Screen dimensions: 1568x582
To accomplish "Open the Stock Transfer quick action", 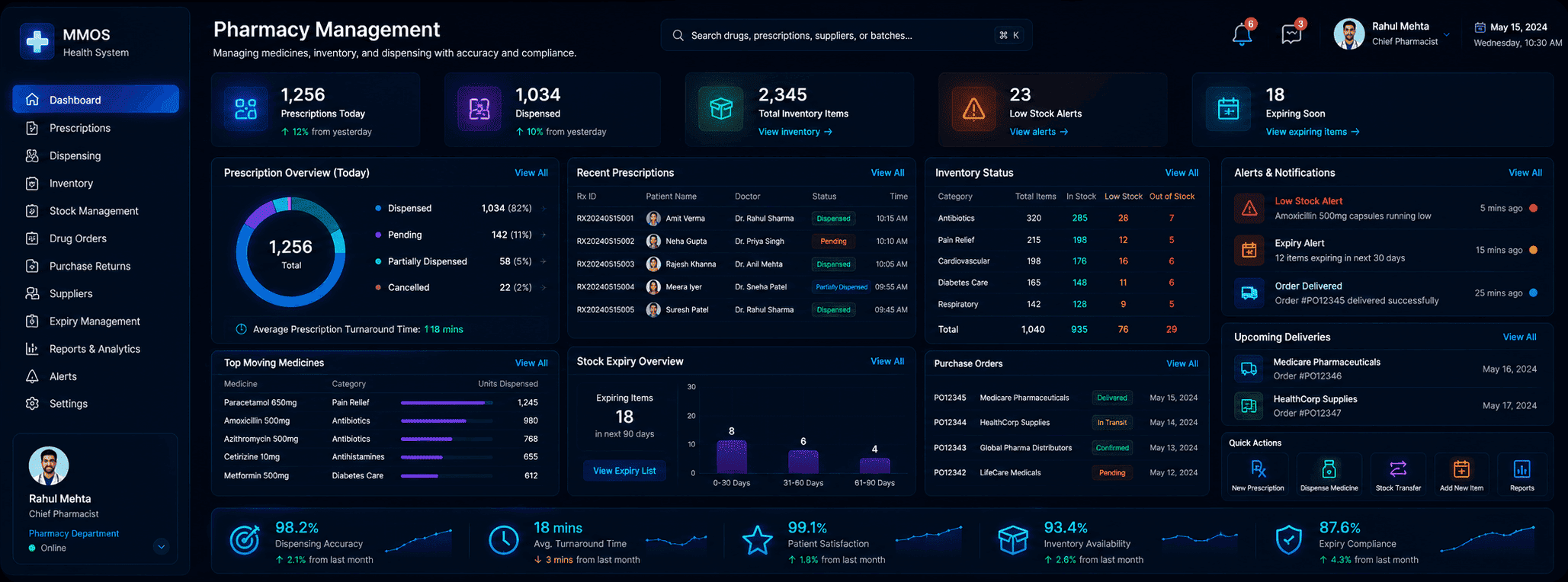I will pyautogui.click(x=1398, y=475).
